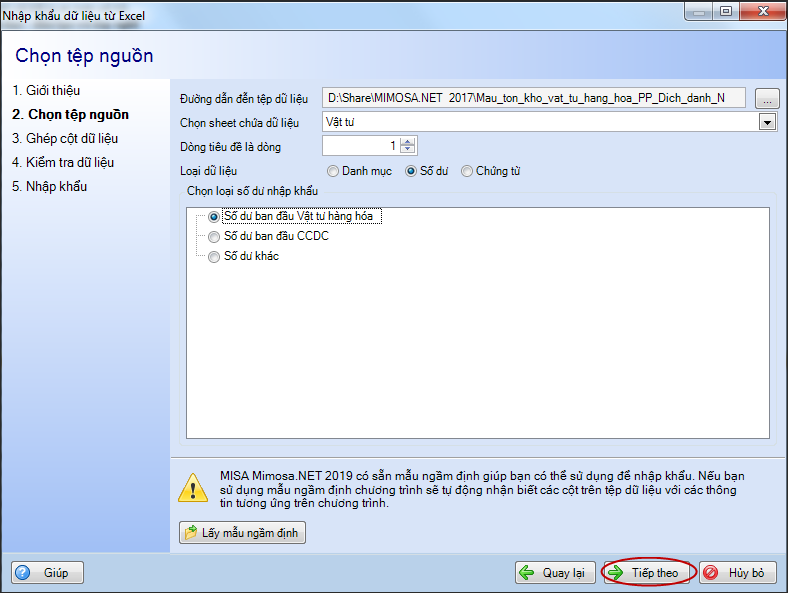Click the Quay lại back button
Screen dimensions: 788x593
tap(555, 572)
